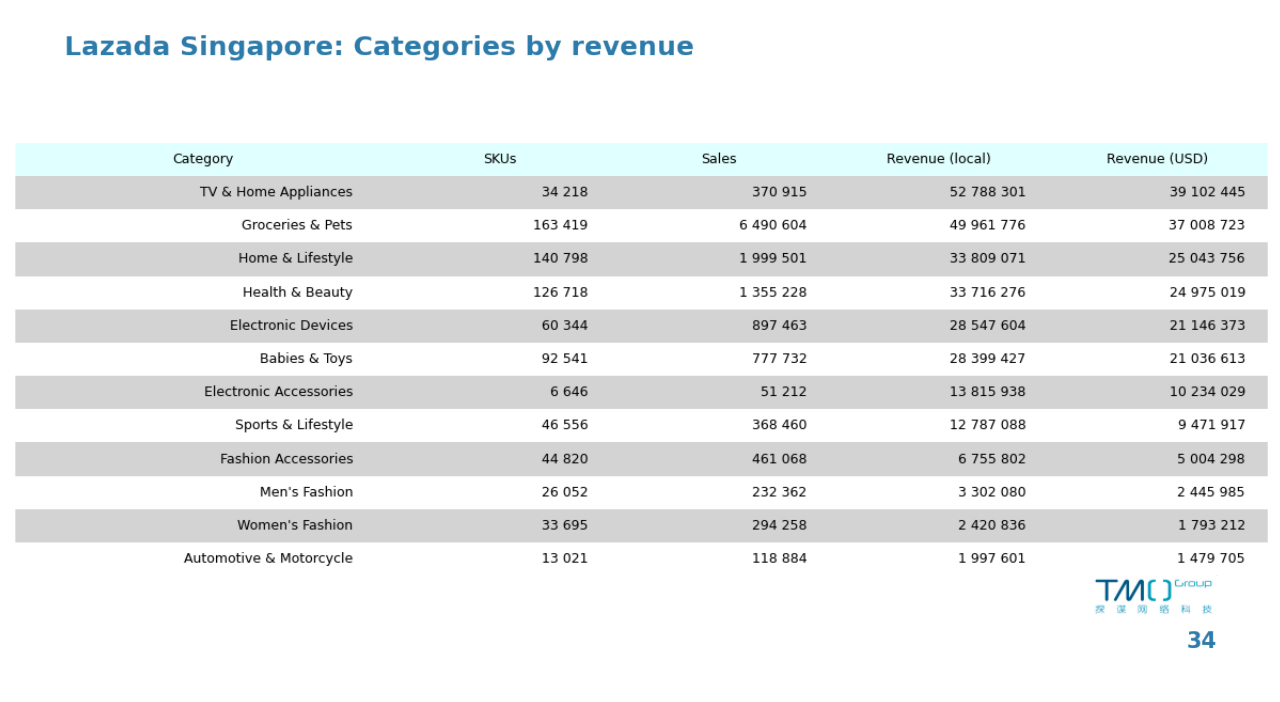
Task: Select the 'Sales' column header
Action: coord(719,159)
